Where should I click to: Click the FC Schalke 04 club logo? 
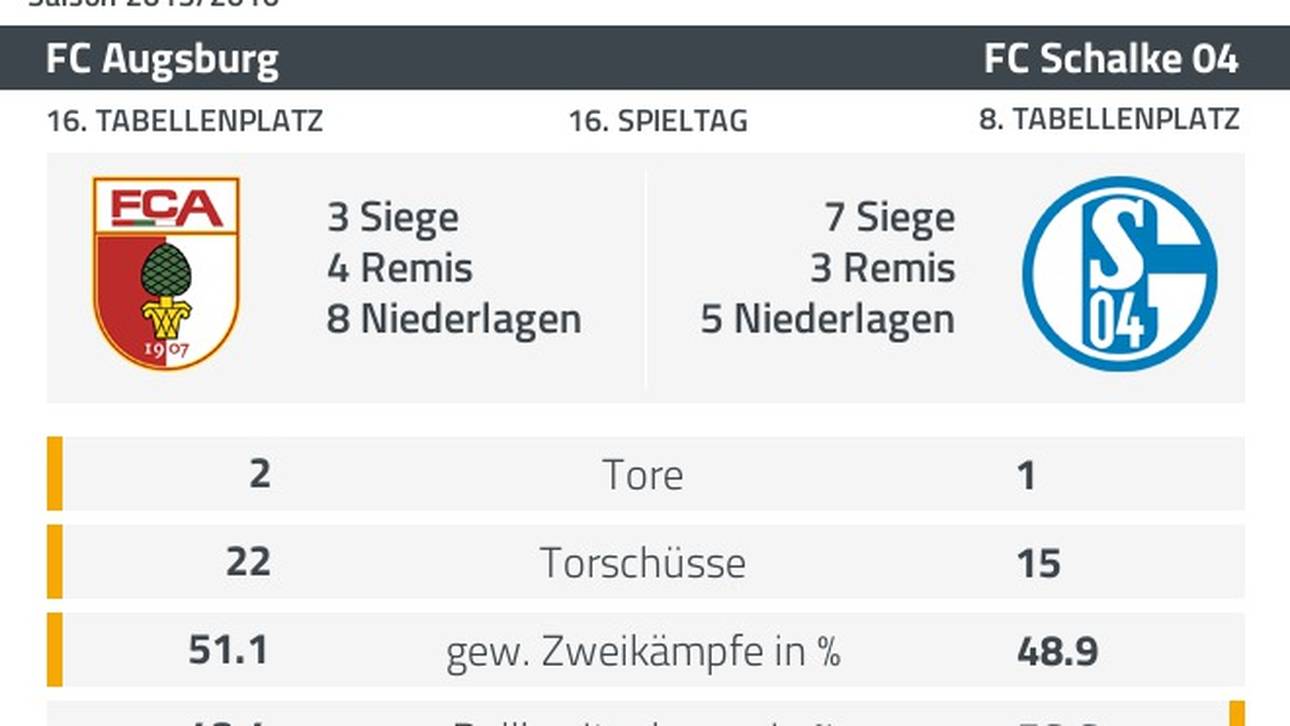click(1120, 274)
